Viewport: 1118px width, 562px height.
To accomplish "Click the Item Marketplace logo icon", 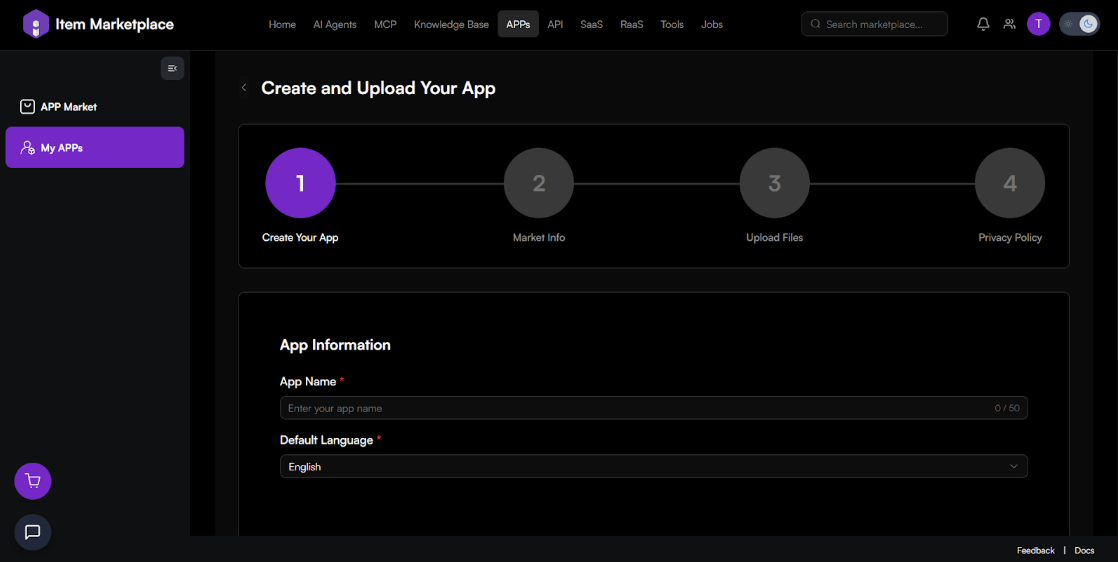I will click(x=36, y=24).
